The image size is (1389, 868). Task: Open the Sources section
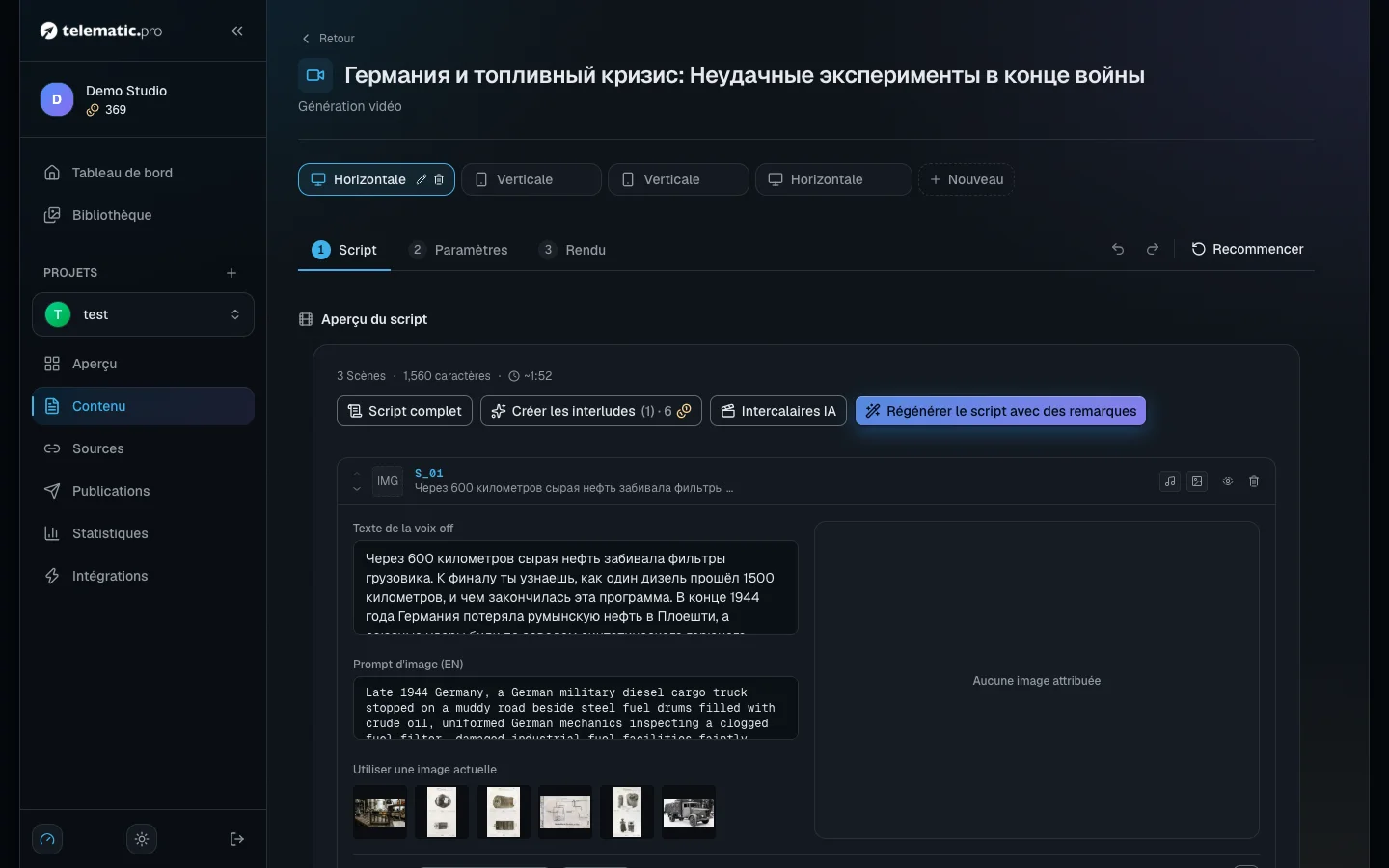[x=143, y=448]
